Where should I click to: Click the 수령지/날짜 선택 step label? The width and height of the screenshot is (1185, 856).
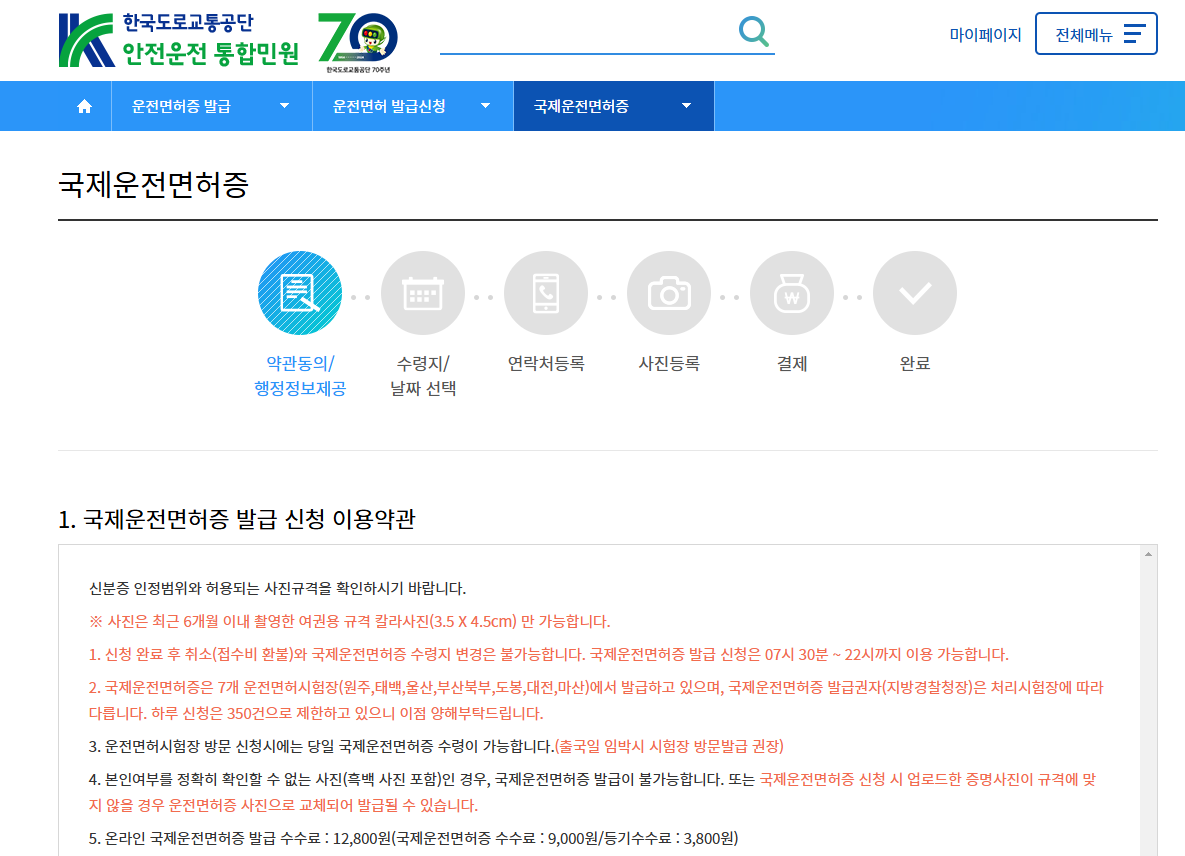422,375
